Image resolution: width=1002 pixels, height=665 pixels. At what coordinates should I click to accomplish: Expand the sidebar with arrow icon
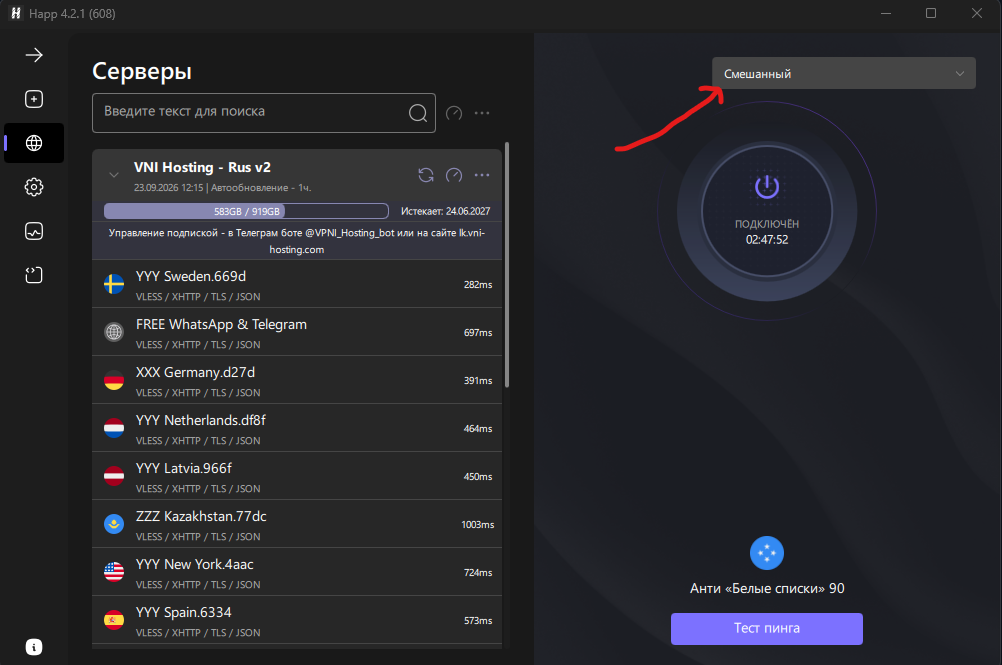34,56
